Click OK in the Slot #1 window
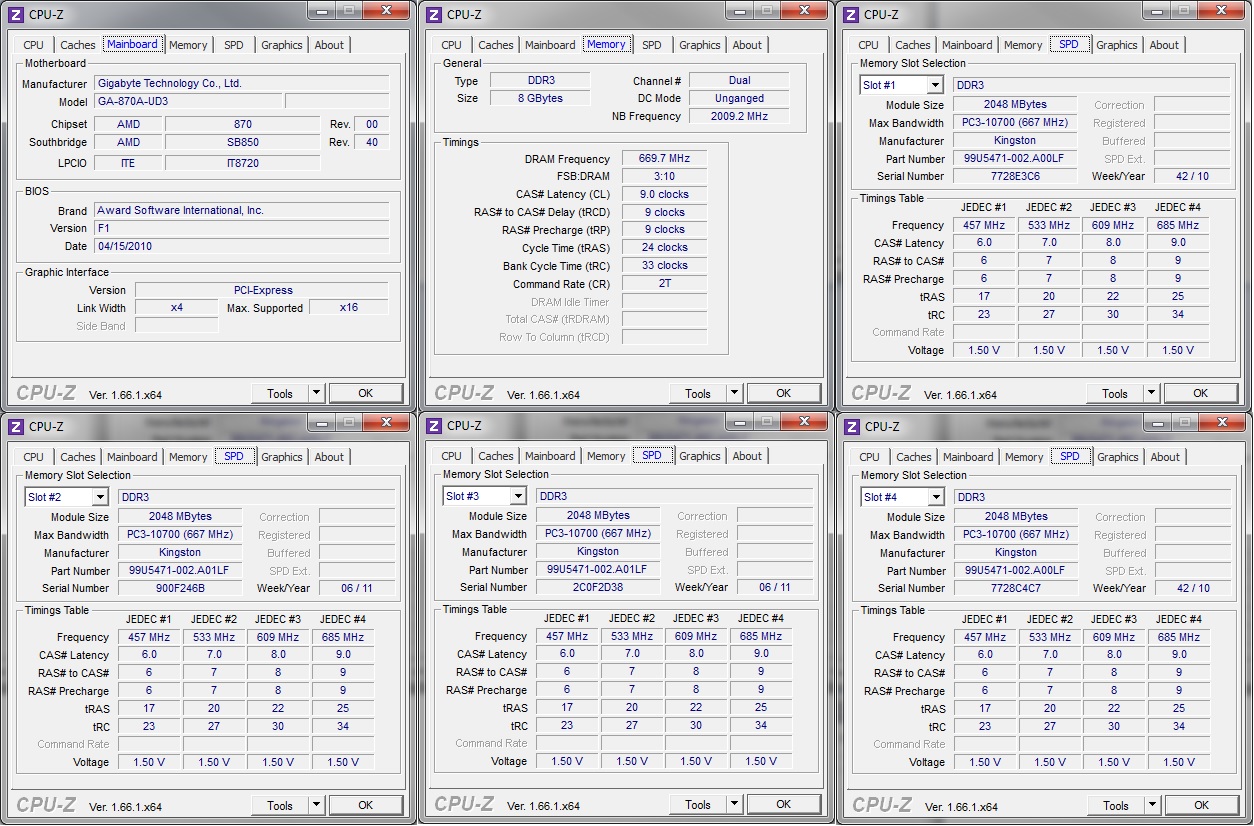 1201,394
